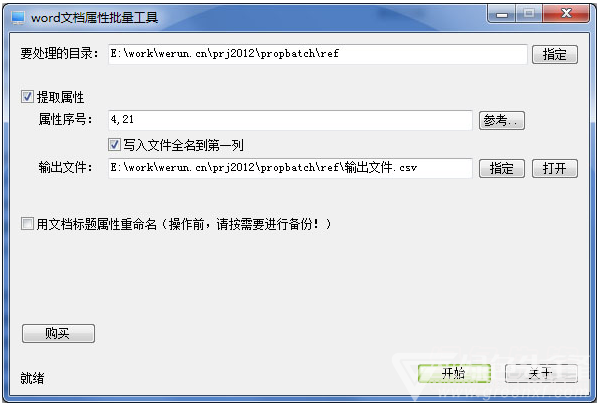Open the 关于 about dialog
This screenshot has width=599, height=406.
click(x=541, y=373)
